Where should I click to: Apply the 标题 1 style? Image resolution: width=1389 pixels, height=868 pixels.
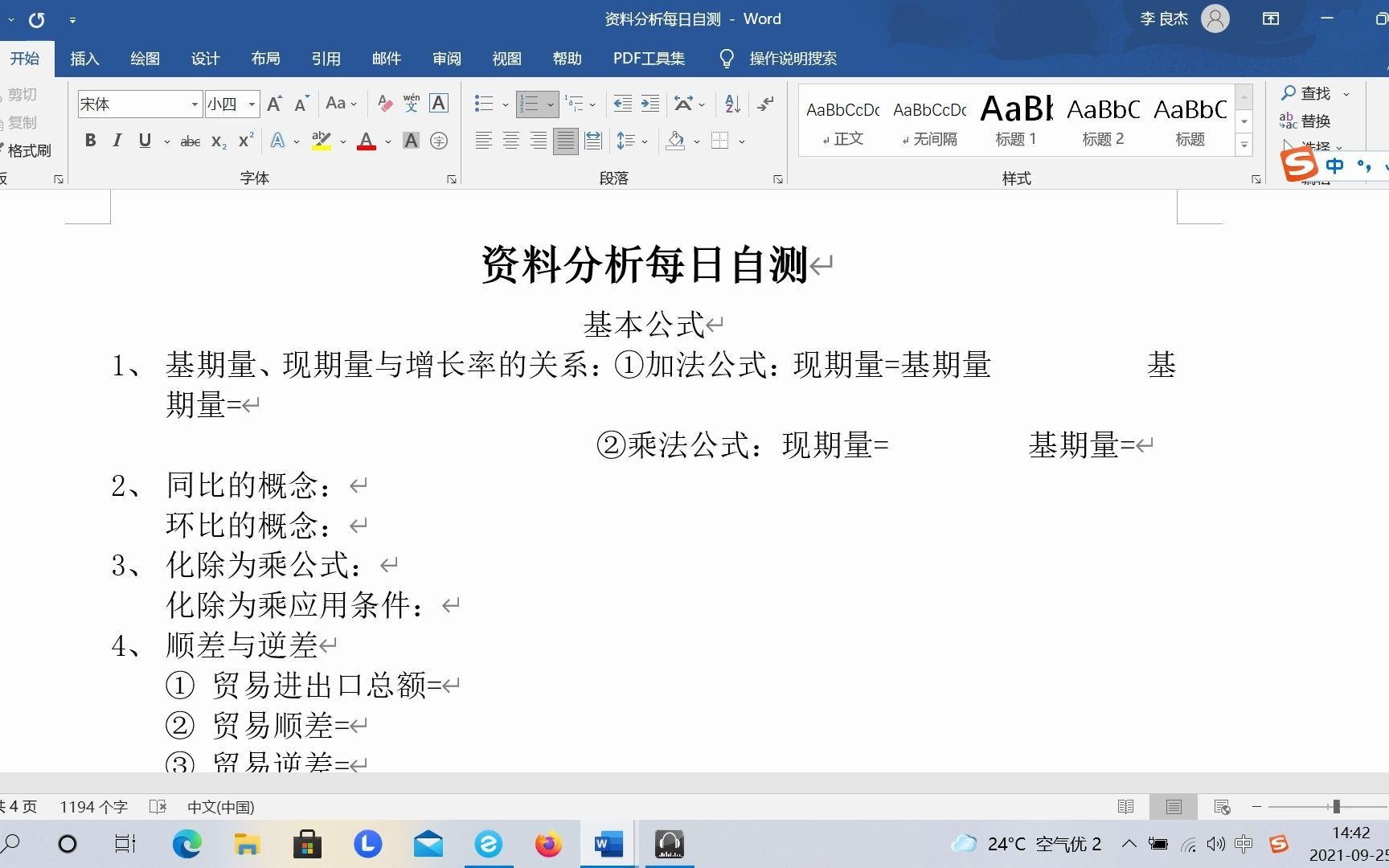pyautogui.click(x=1016, y=121)
